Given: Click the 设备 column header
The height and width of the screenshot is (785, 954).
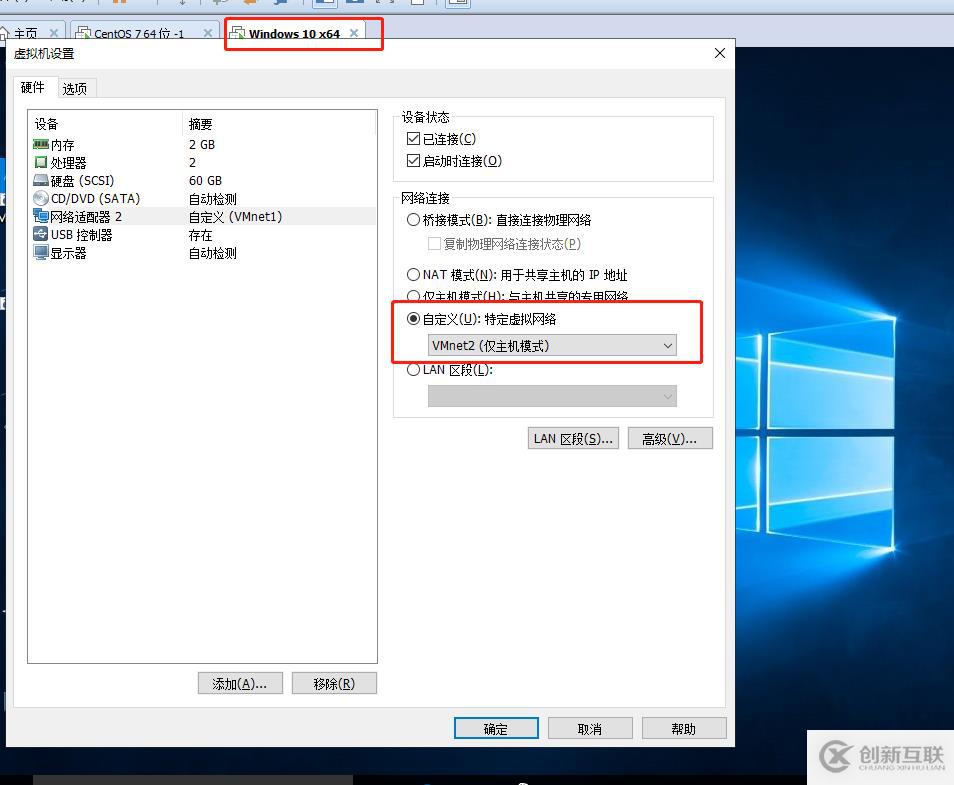Looking at the screenshot, I should (106, 124).
